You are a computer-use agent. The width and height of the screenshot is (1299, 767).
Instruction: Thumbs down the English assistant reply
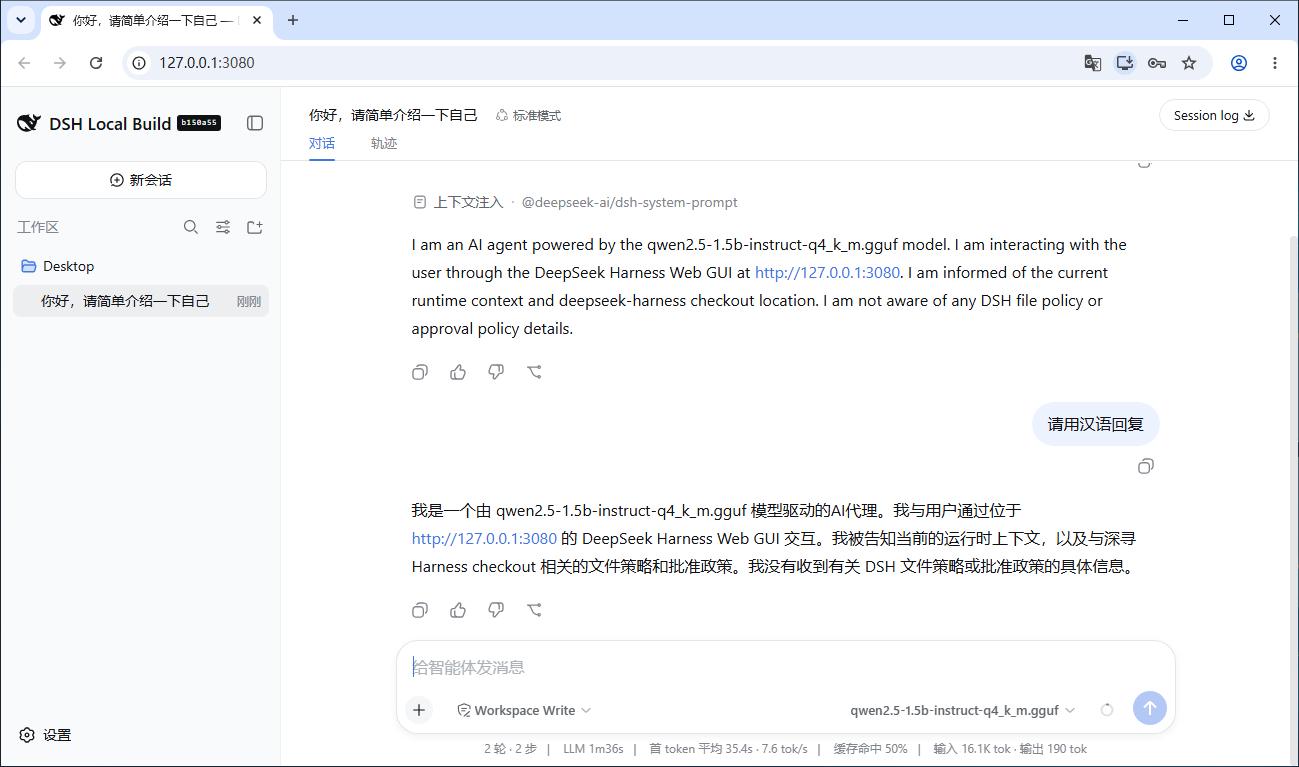coord(496,372)
